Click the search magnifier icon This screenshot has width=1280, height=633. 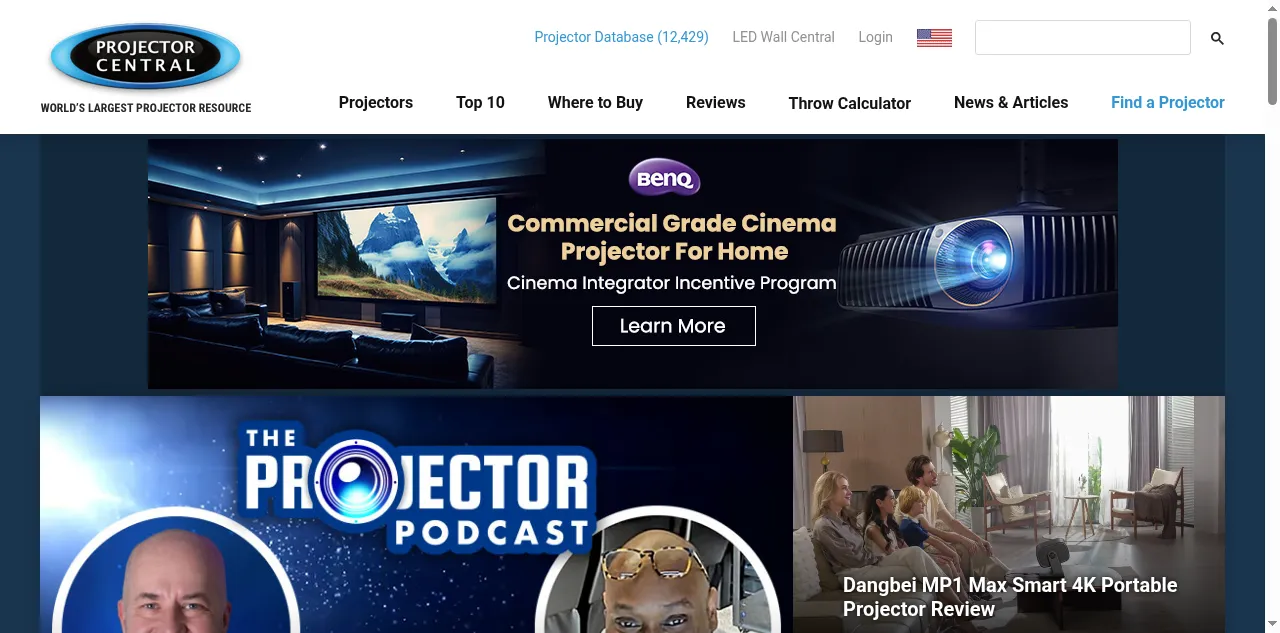(1217, 38)
